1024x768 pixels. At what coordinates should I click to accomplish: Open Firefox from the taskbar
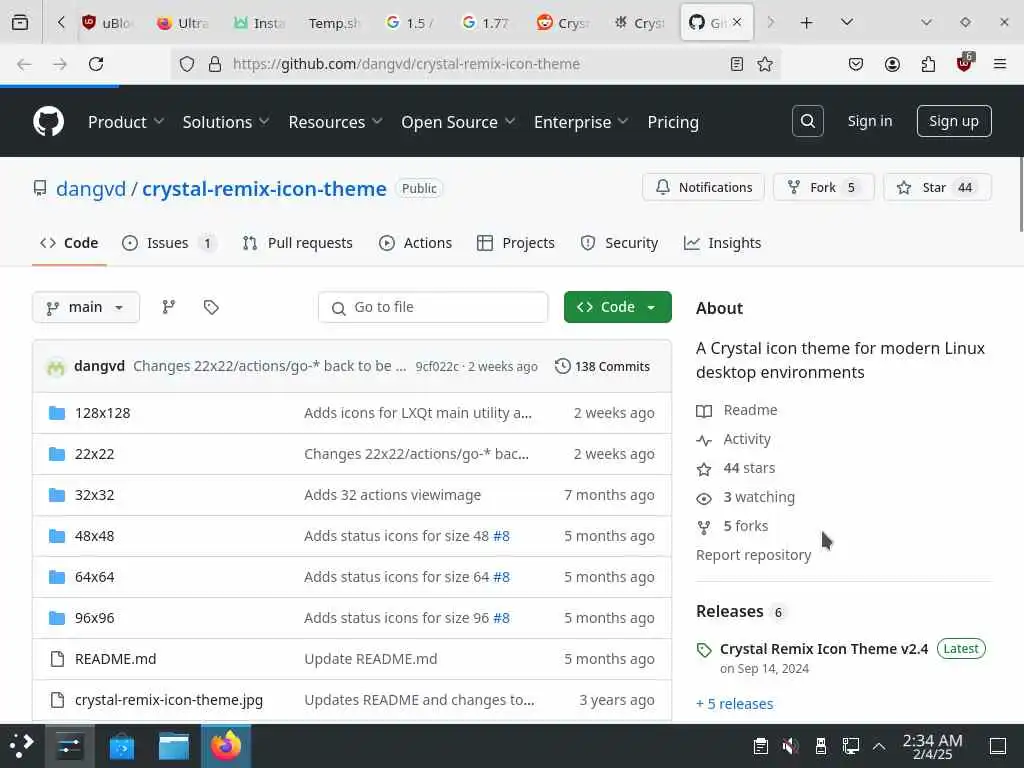pos(226,746)
